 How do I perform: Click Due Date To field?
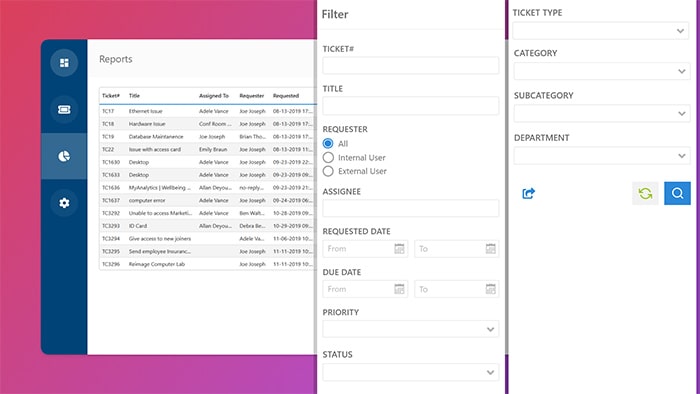456,289
